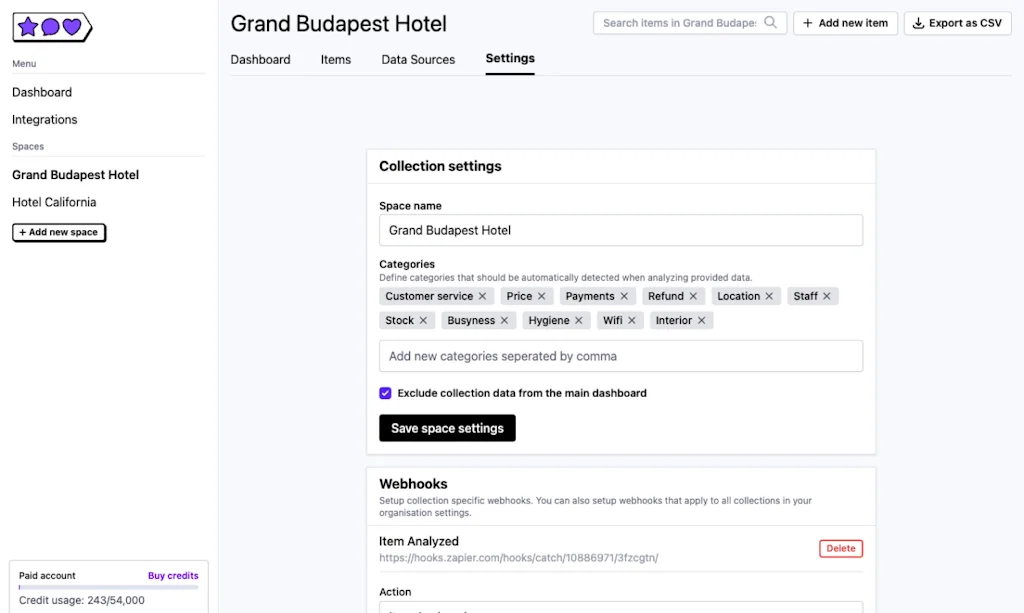Switch to the Data Sources tab

point(418,60)
